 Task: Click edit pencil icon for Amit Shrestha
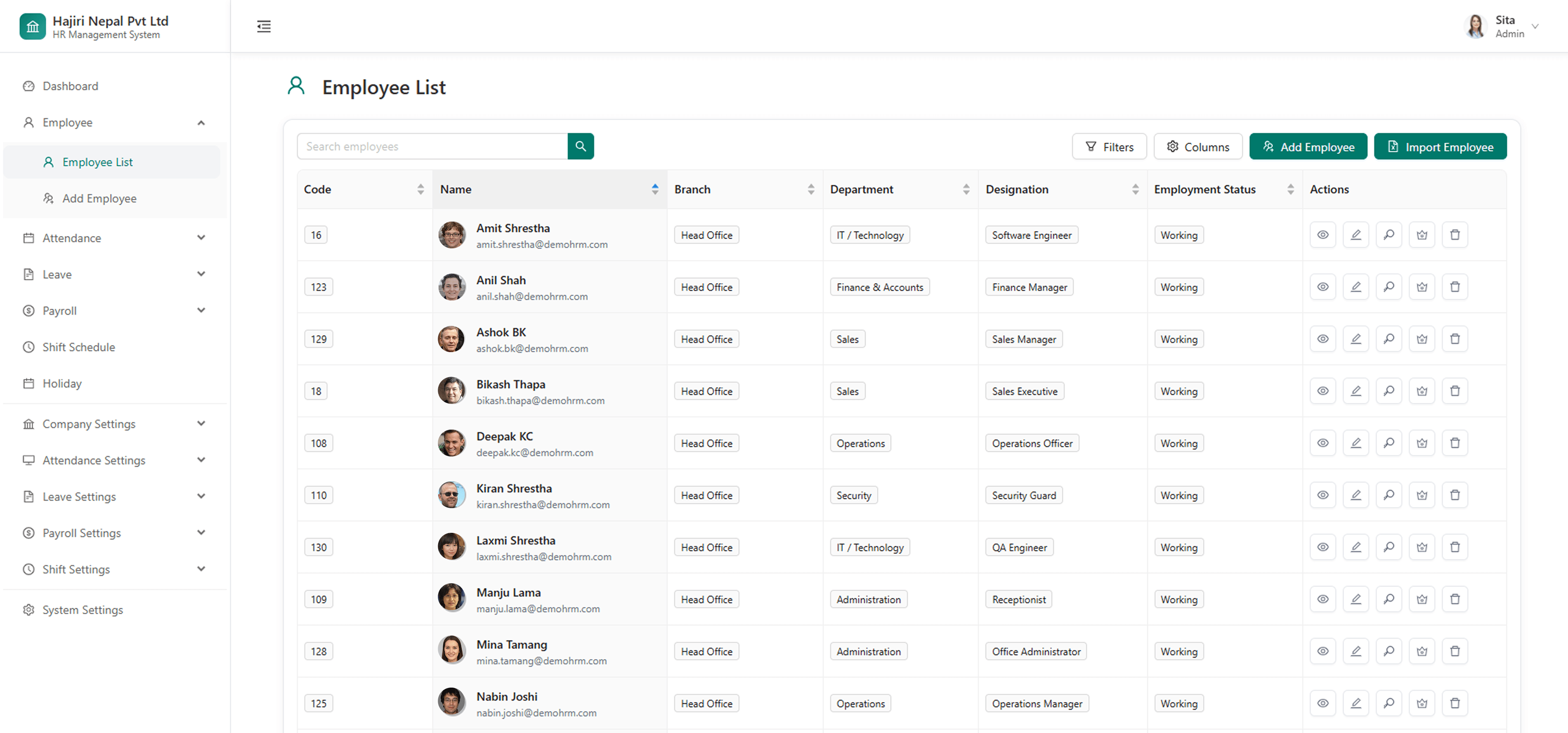[1355, 235]
